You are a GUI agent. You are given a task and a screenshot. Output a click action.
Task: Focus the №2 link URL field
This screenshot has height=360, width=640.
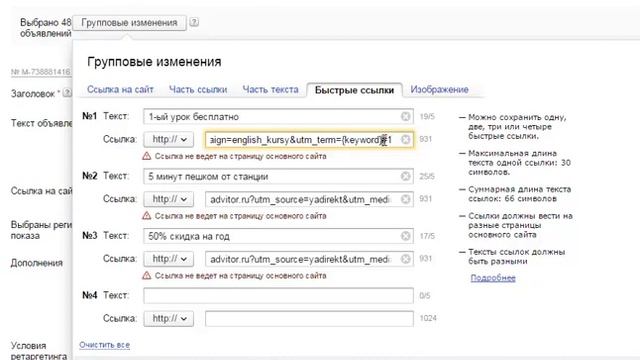click(309, 199)
